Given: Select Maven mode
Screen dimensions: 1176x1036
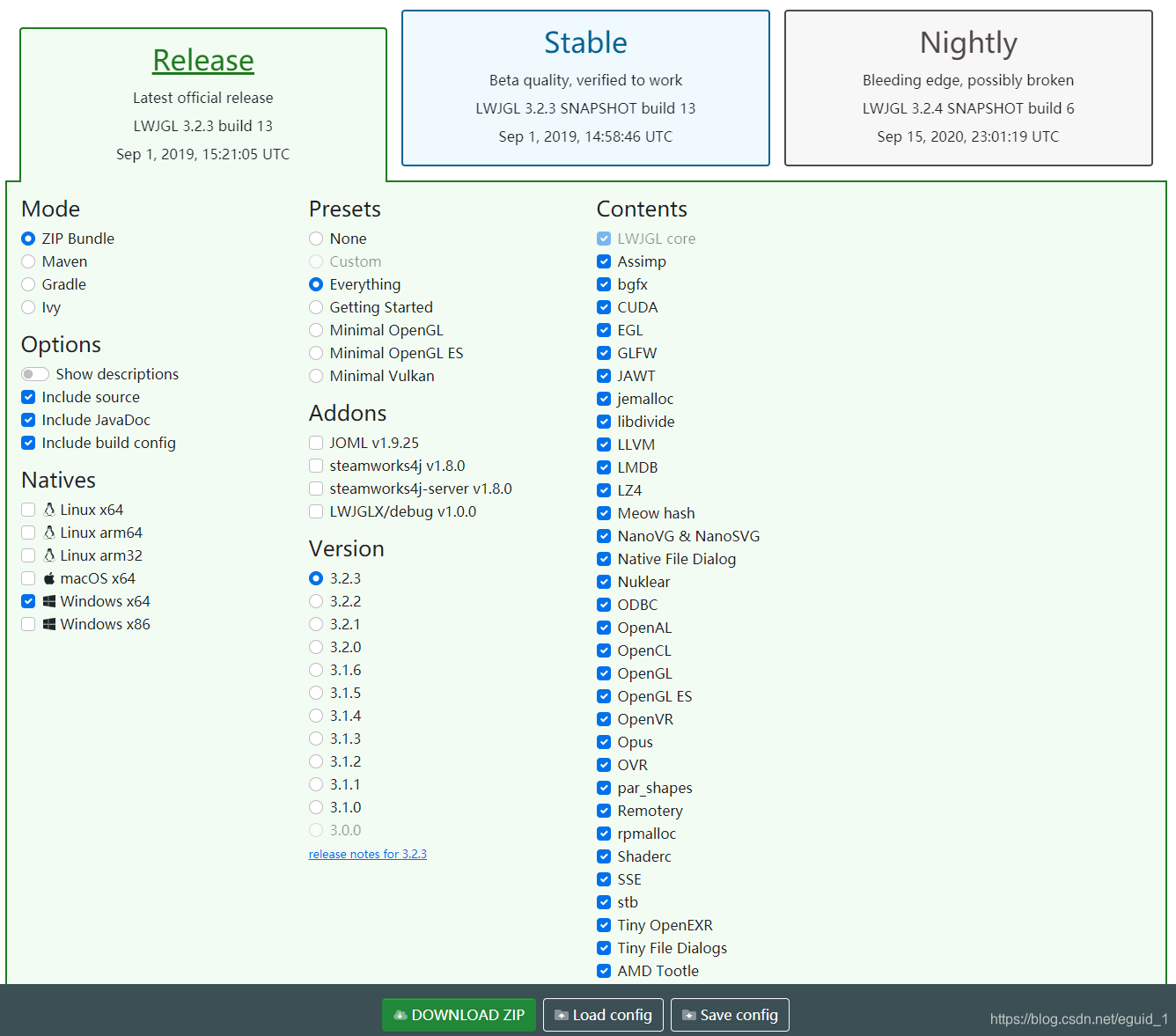Looking at the screenshot, I should click(x=28, y=261).
